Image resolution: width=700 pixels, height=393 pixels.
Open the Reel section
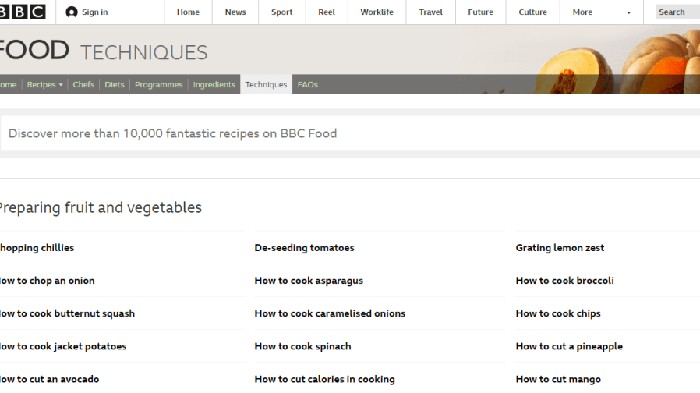pos(326,12)
